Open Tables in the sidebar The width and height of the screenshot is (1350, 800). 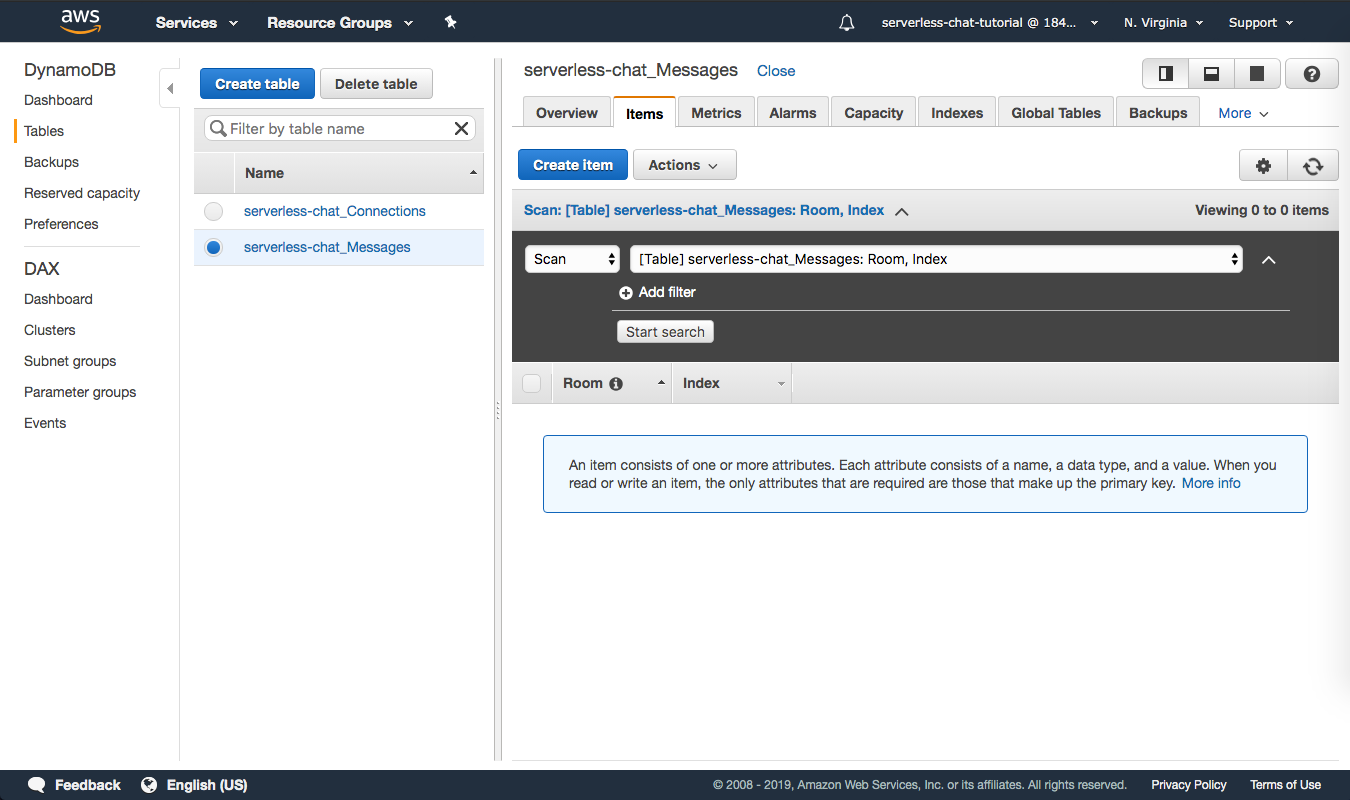[44, 131]
